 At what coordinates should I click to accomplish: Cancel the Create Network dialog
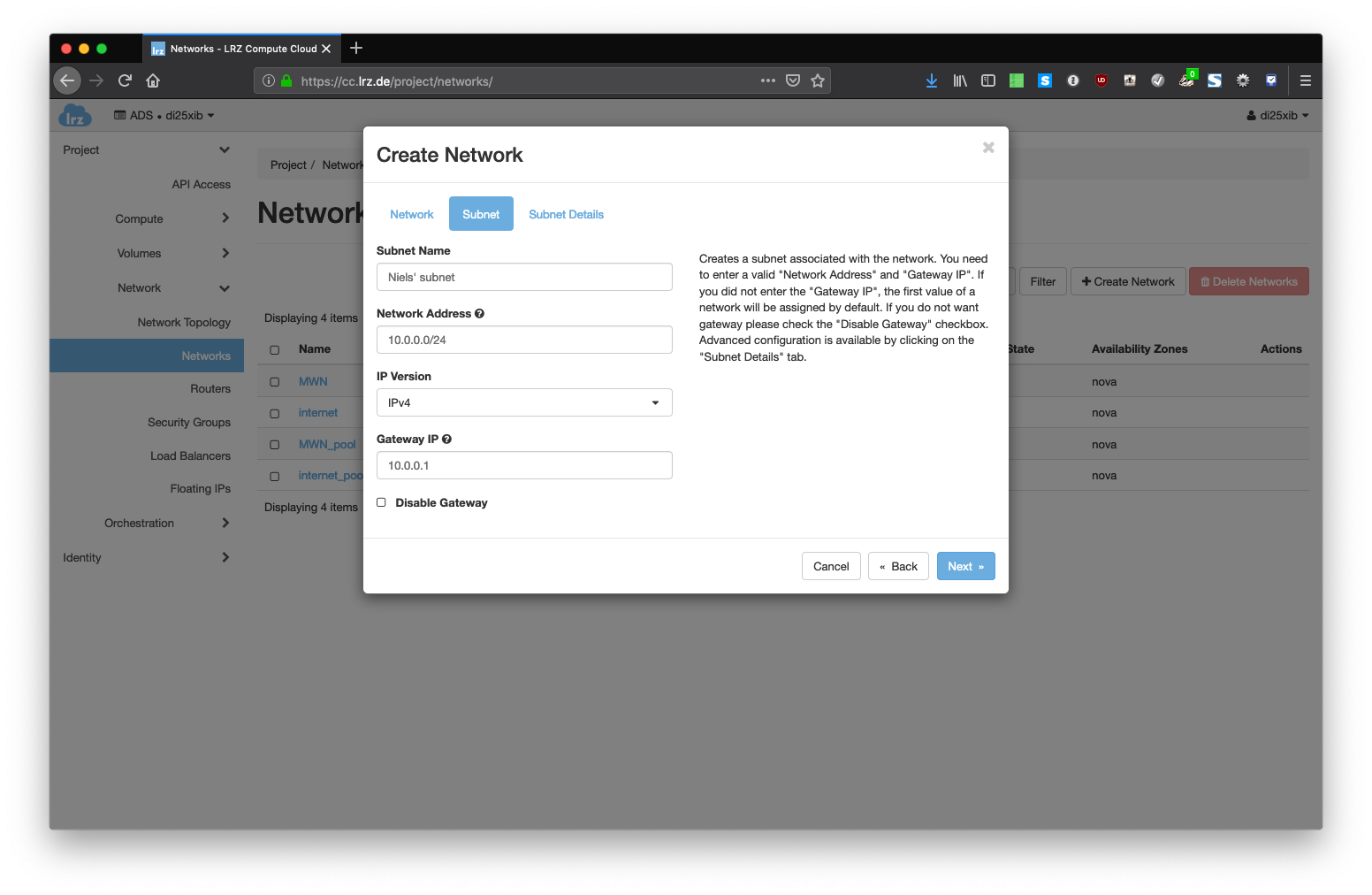tap(830, 566)
